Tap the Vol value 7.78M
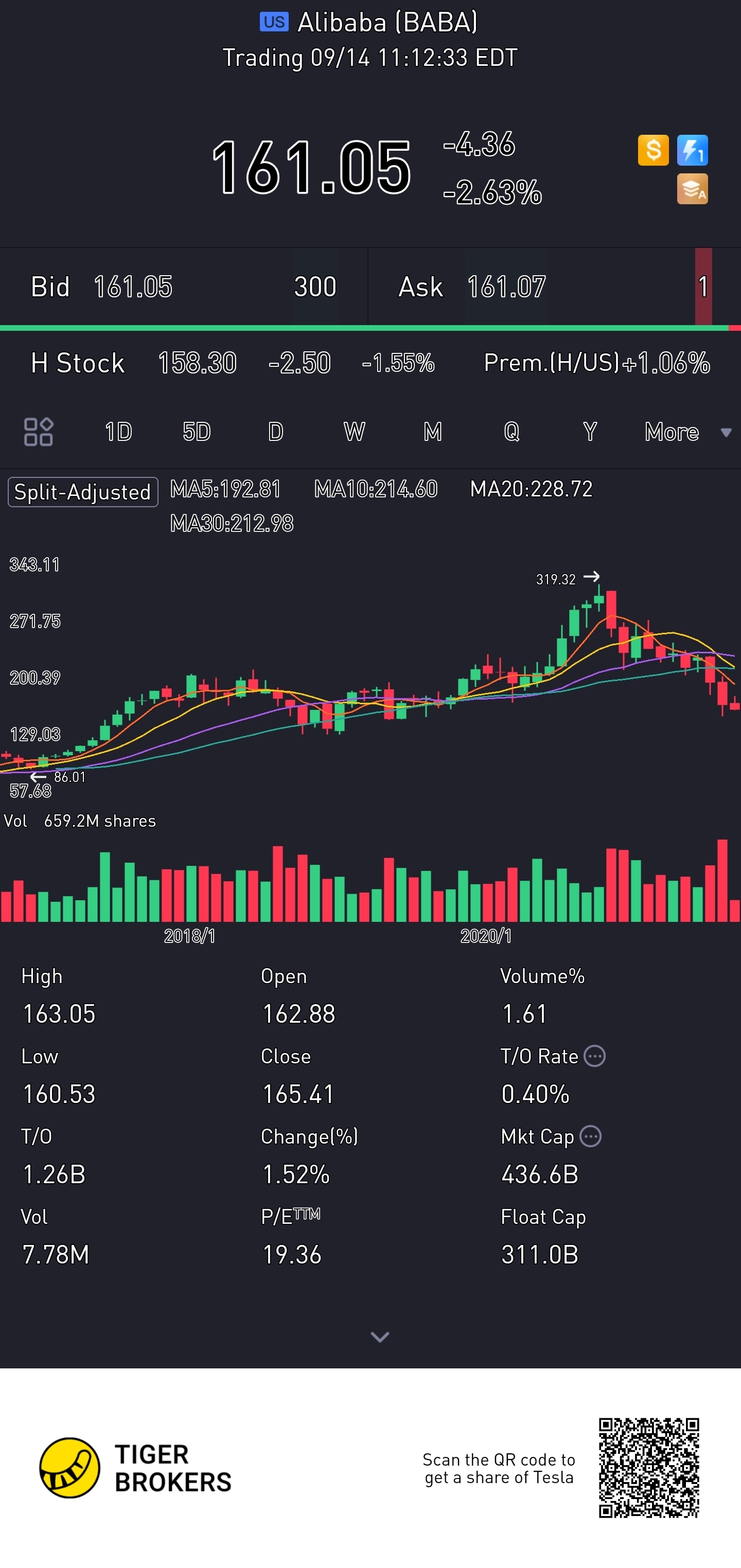This screenshot has height=1568, width=741. click(x=56, y=1255)
